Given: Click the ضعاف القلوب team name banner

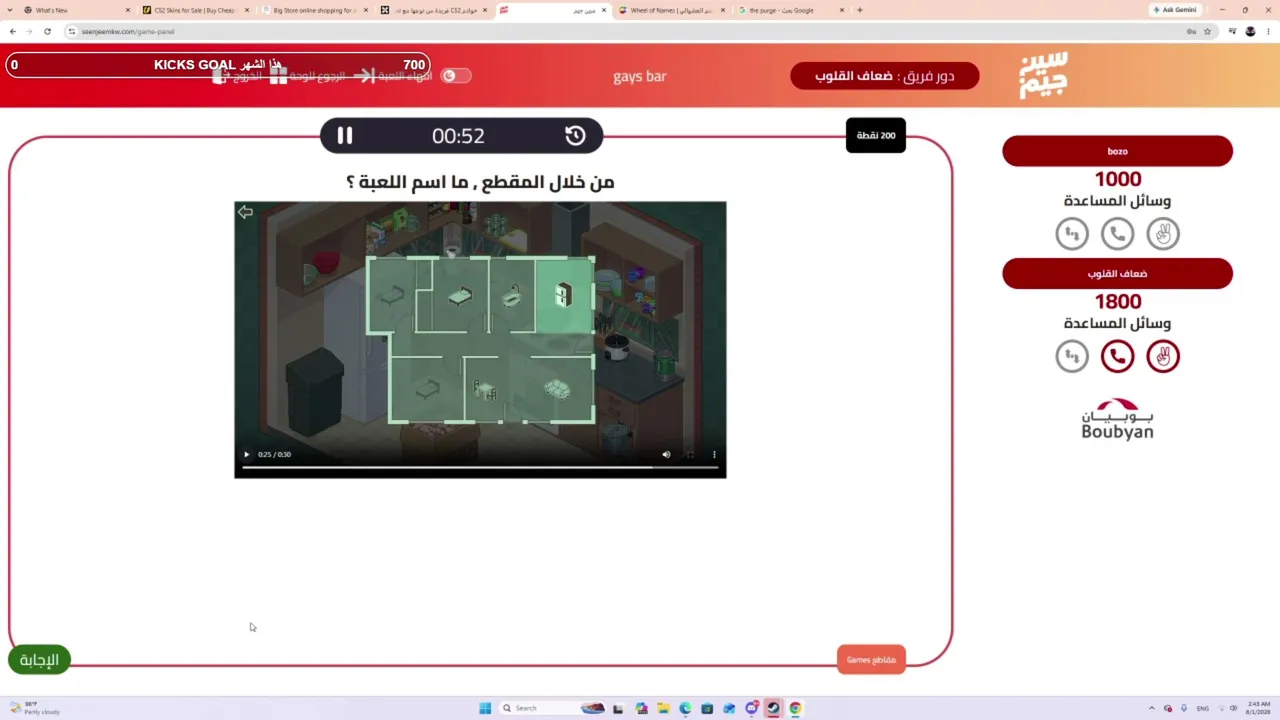Looking at the screenshot, I should pos(1117,274).
